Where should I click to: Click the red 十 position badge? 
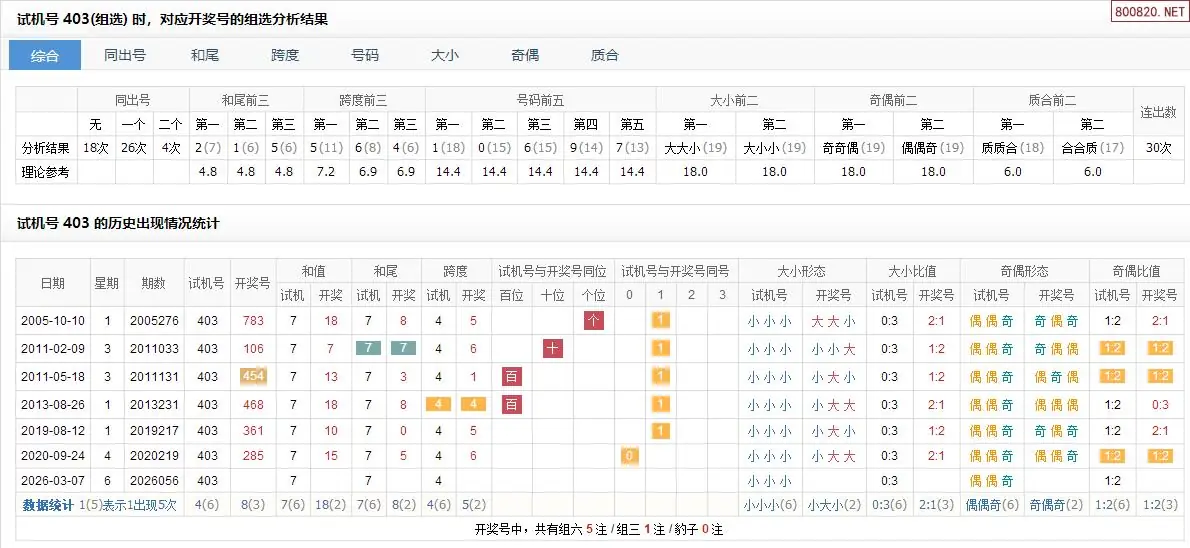553,349
